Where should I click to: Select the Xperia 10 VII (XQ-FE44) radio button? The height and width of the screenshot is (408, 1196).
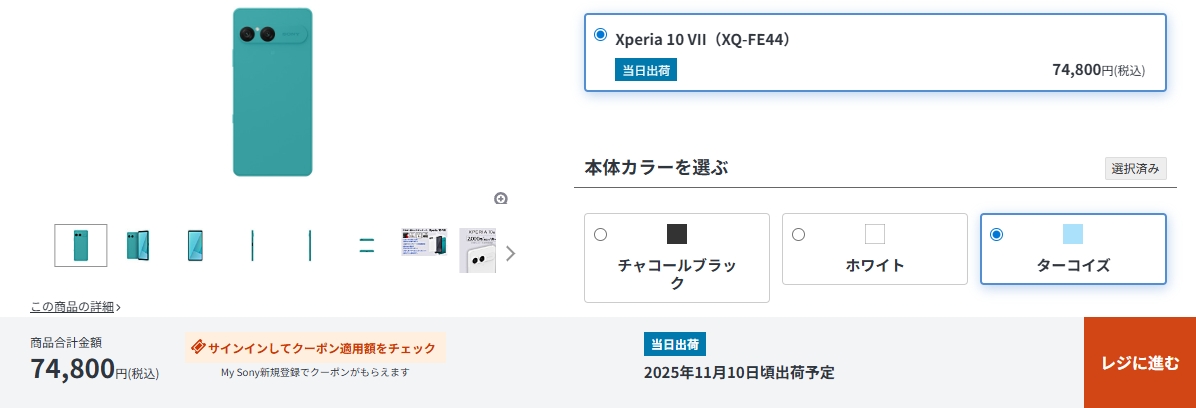click(x=600, y=35)
